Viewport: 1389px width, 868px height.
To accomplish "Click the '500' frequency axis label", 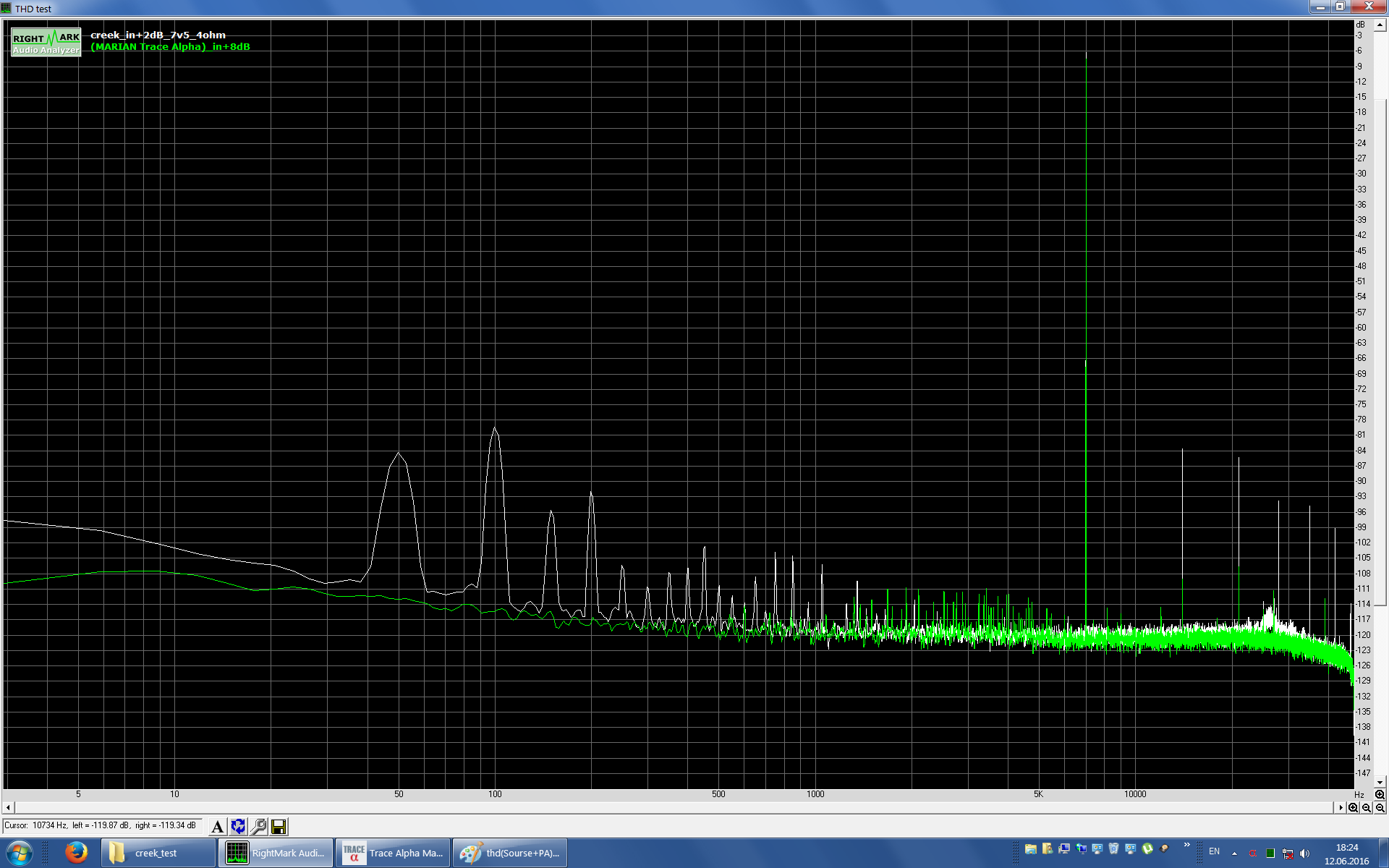I will click(718, 794).
